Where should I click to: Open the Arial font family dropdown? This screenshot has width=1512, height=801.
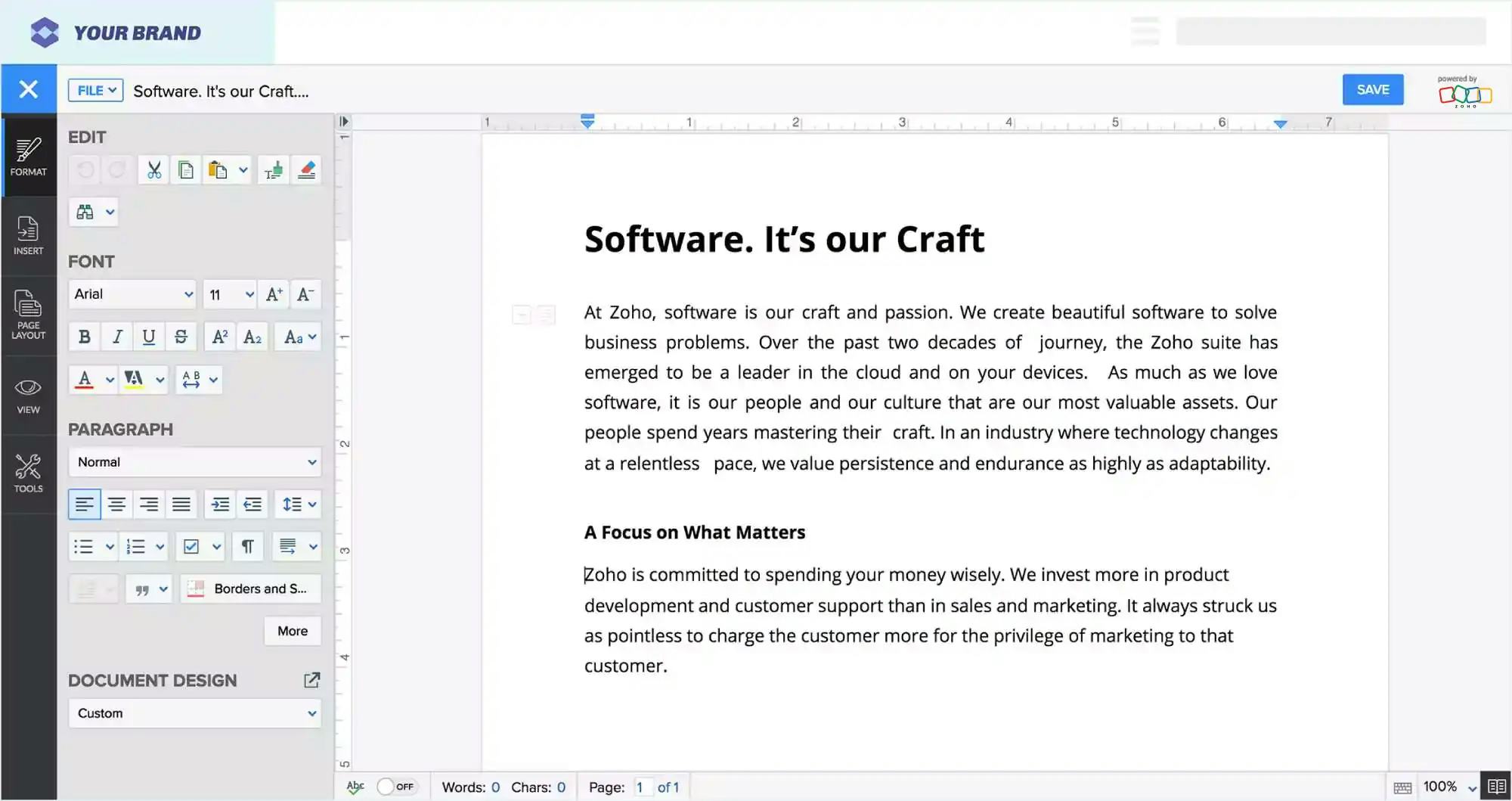pyautogui.click(x=132, y=294)
